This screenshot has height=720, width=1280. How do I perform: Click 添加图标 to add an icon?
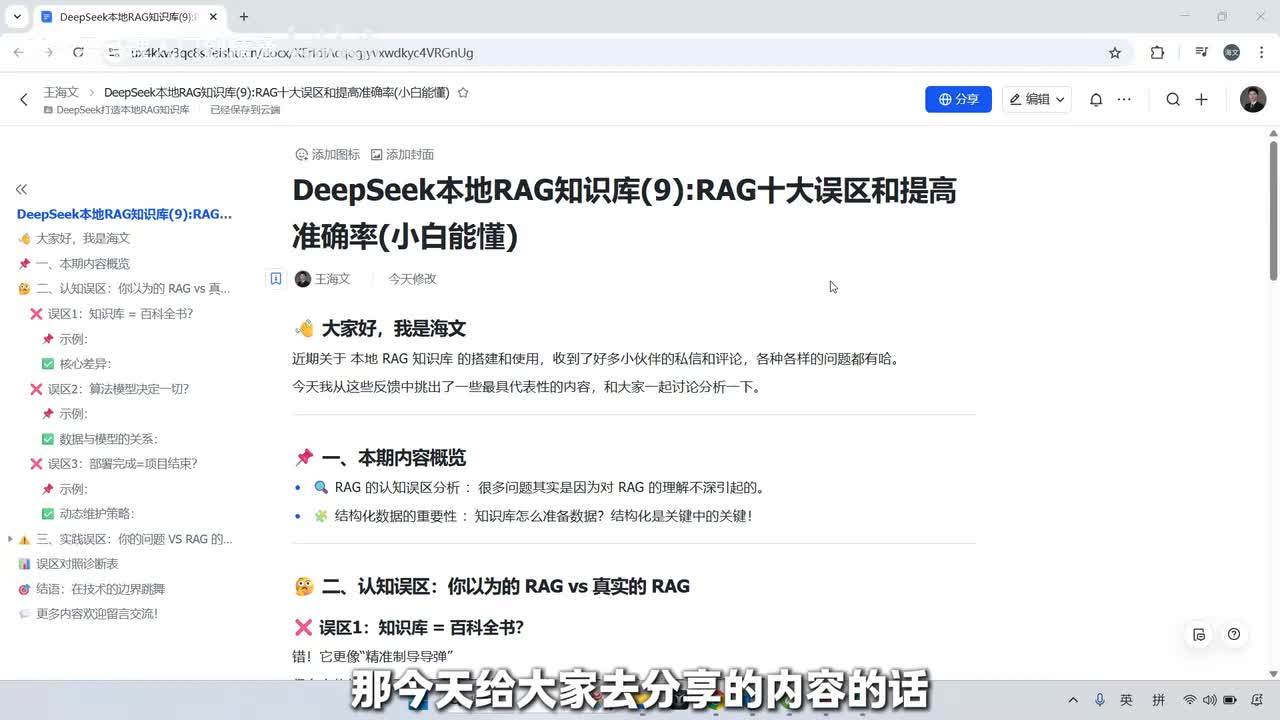coord(327,154)
